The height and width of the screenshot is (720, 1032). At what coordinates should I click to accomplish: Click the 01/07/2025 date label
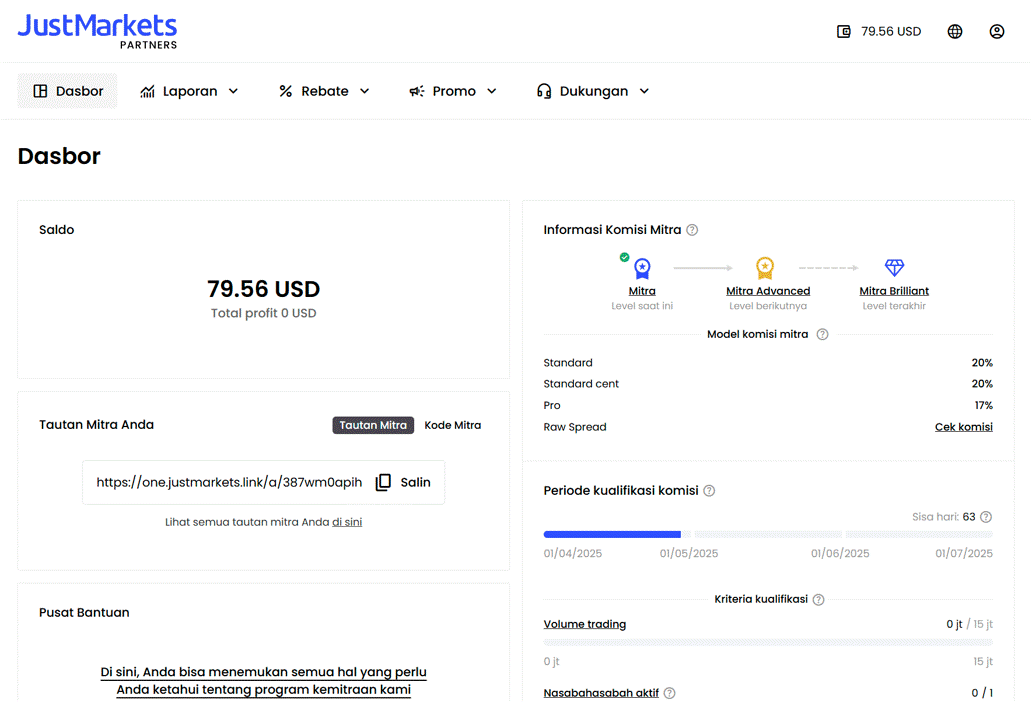pos(964,553)
